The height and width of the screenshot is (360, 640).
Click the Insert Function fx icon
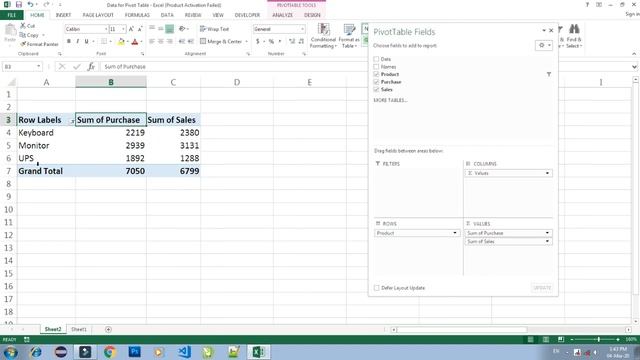coord(91,67)
